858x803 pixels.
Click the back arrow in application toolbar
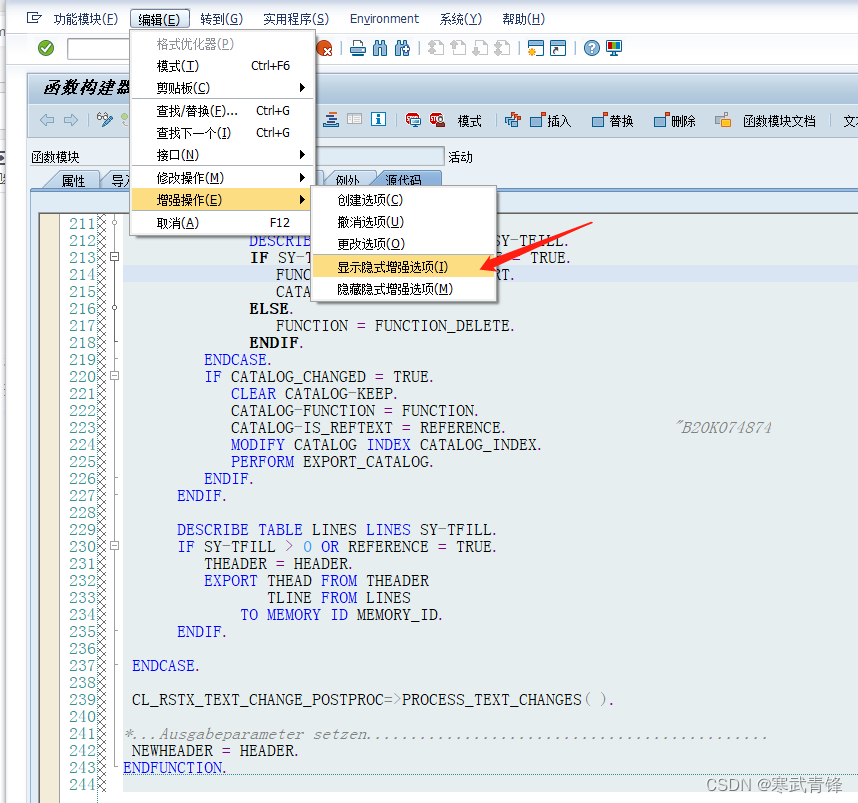pyautogui.click(x=47, y=120)
